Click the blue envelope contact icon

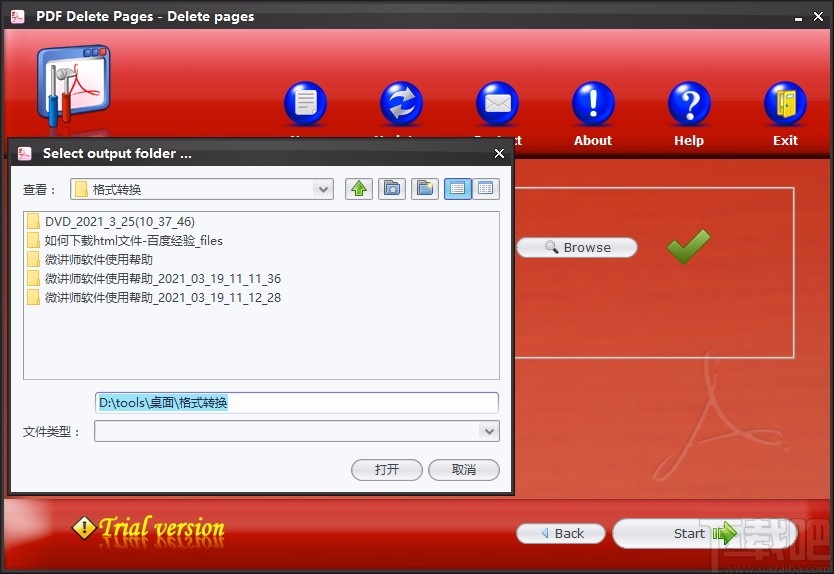[497, 104]
